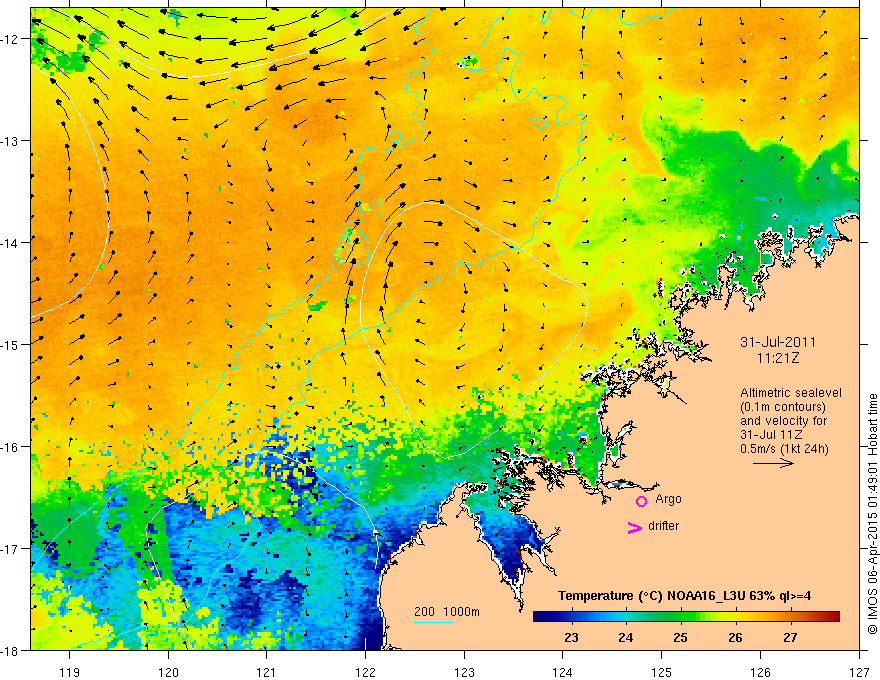Click the -14 latitude axis label
The image size is (880, 680).
(10, 243)
